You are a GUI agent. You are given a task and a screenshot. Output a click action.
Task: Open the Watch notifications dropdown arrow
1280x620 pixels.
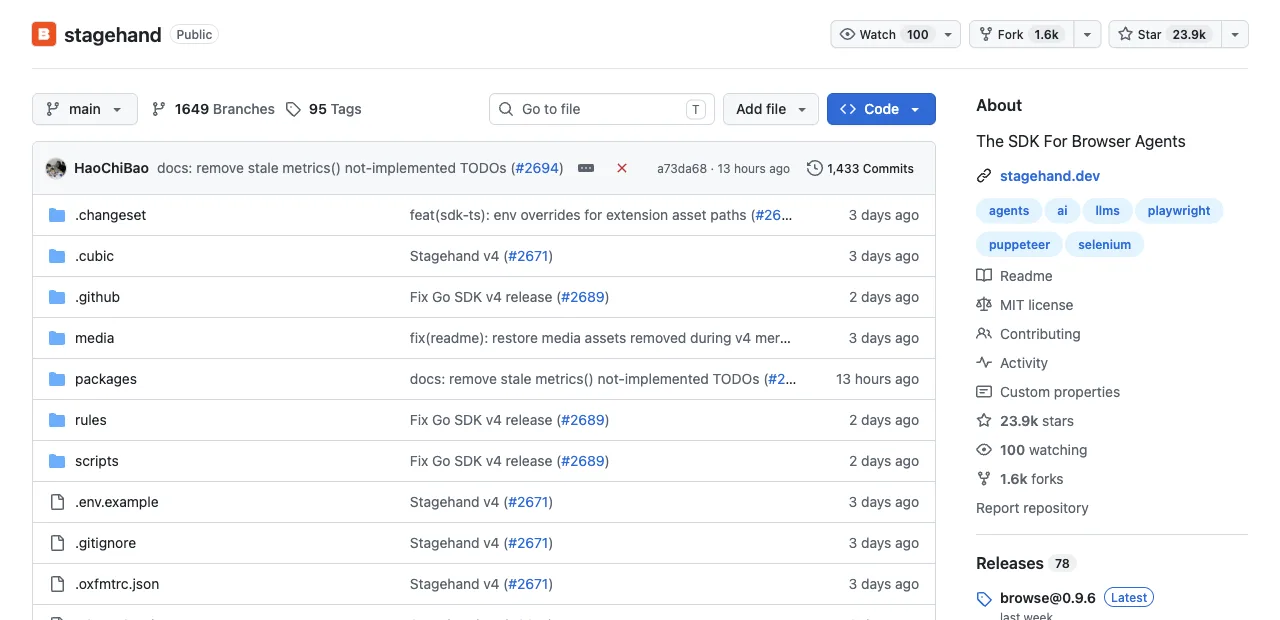(x=950, y=34)
